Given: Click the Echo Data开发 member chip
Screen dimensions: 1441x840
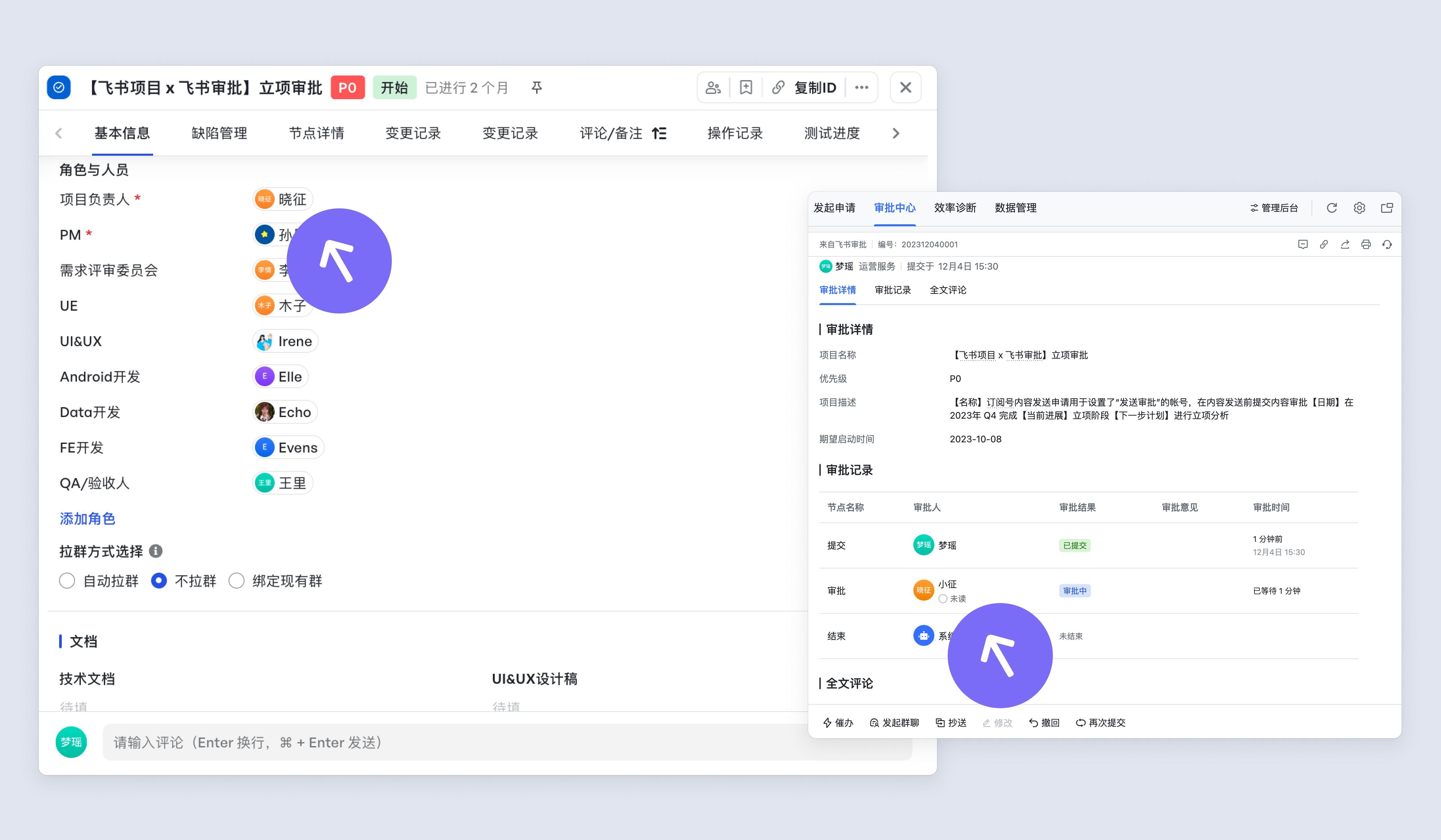Looking at the screenshot, I should click(x=285, y=412).
